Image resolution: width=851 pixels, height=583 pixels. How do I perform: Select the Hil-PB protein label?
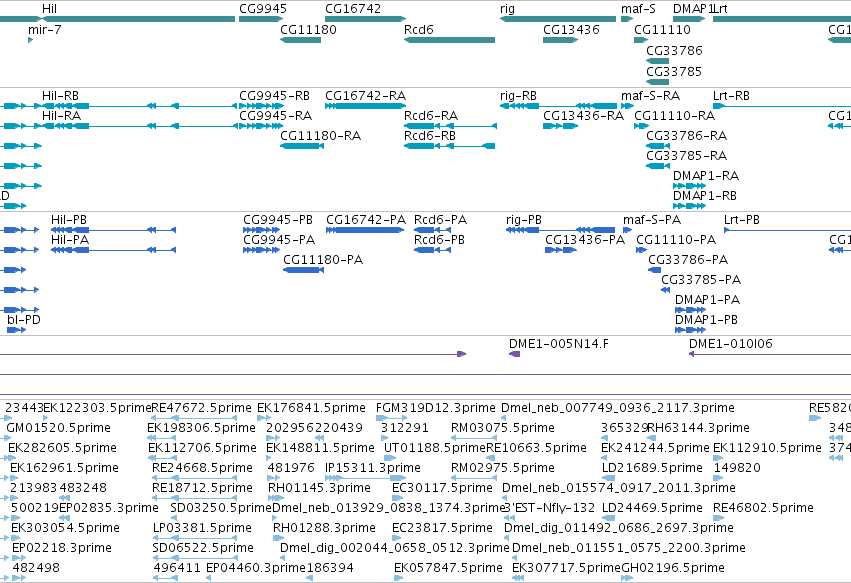pyautogui.click(x=68, y=220)
